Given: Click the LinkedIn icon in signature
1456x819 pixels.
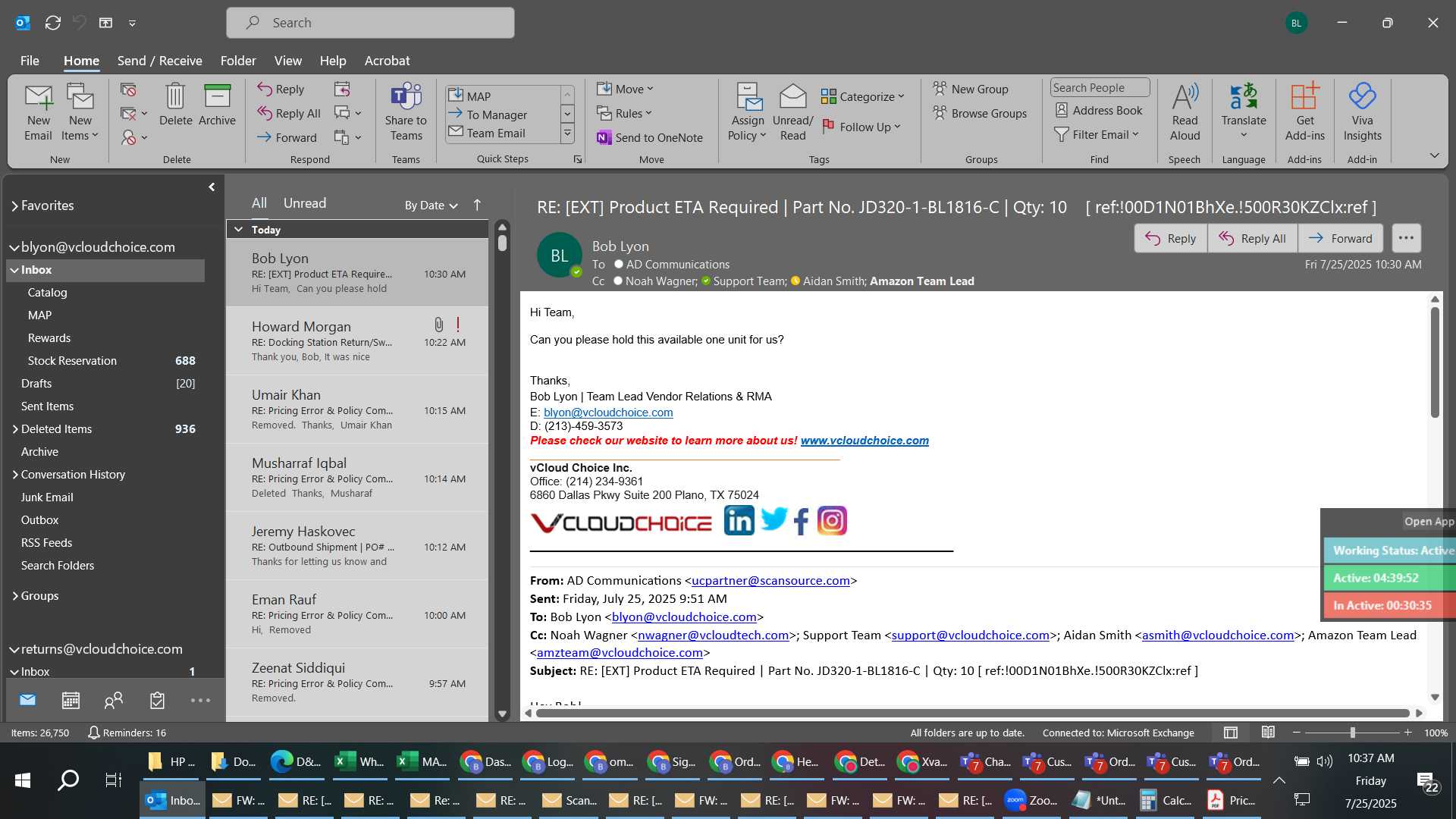Looking at the screenshot, I should (x=739, y=521).
